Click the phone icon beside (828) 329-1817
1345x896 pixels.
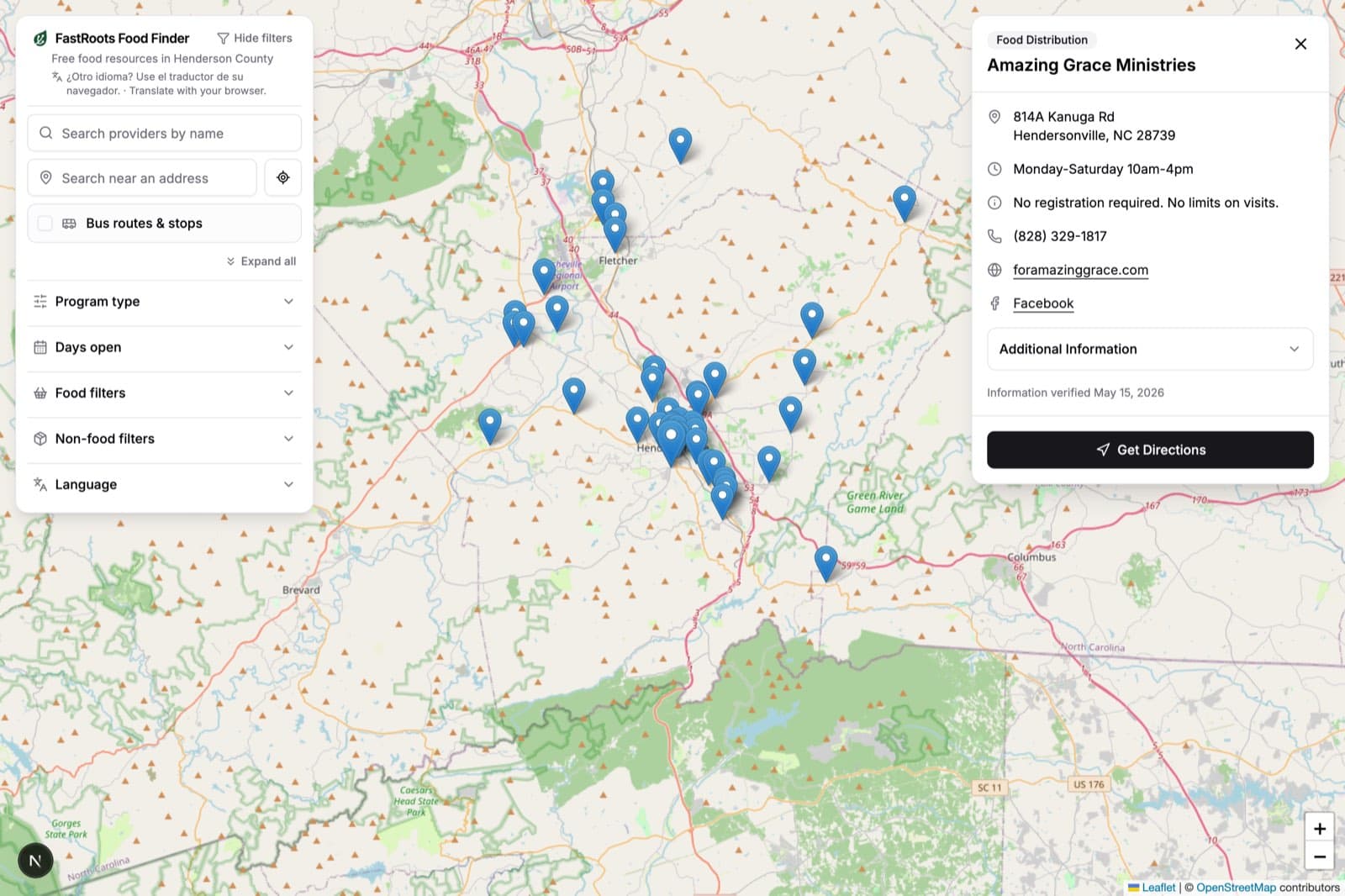[994, 236]
